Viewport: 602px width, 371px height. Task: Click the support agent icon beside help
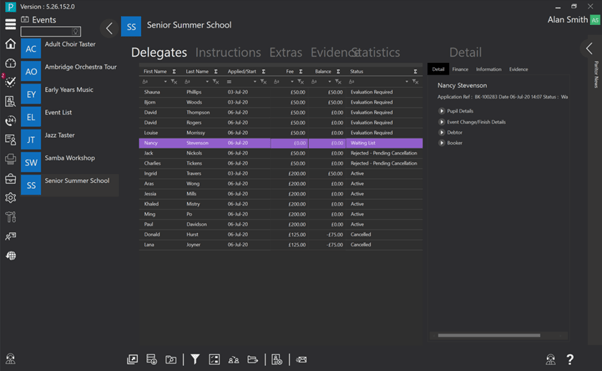click(x=551, y=359)
